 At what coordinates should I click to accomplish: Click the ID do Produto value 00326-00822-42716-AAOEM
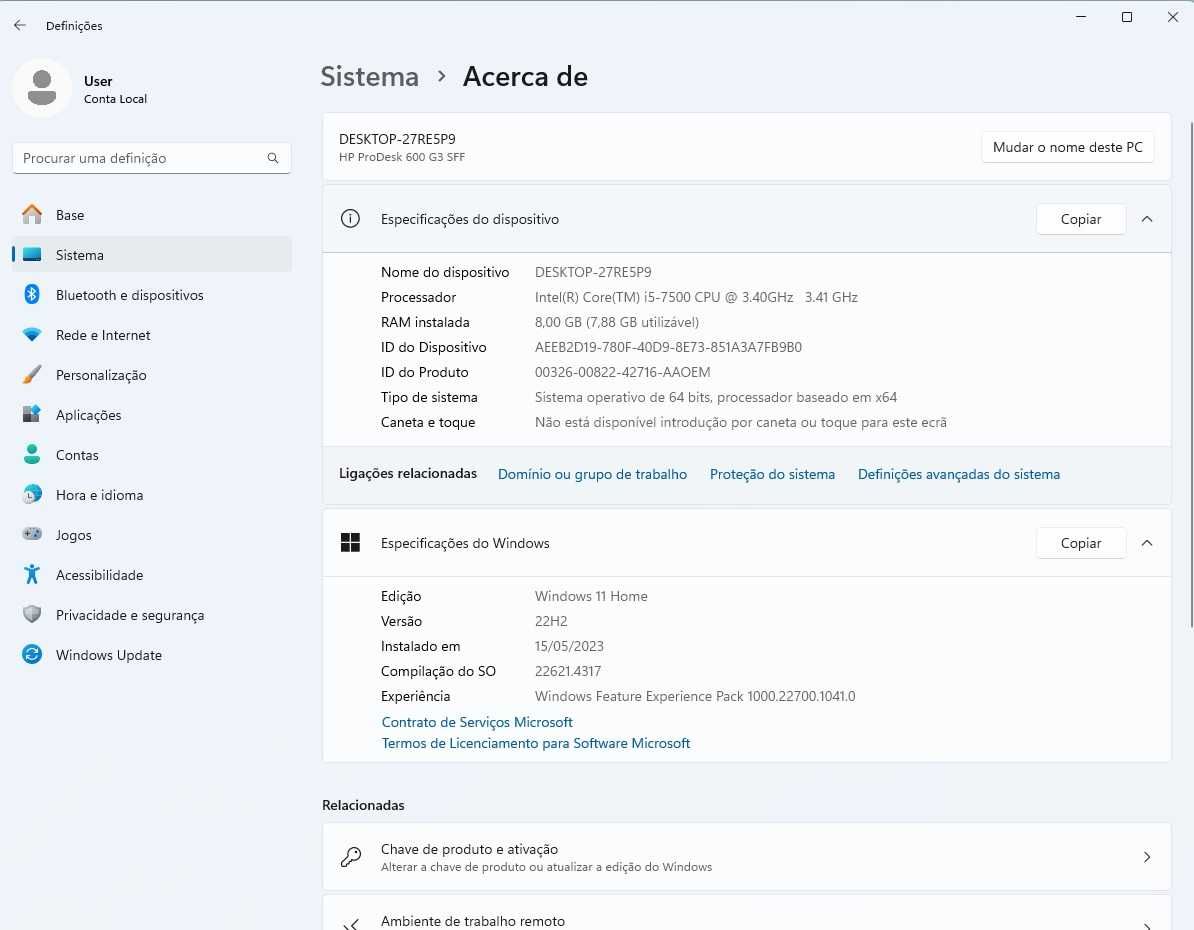click(x=622, y=372)
